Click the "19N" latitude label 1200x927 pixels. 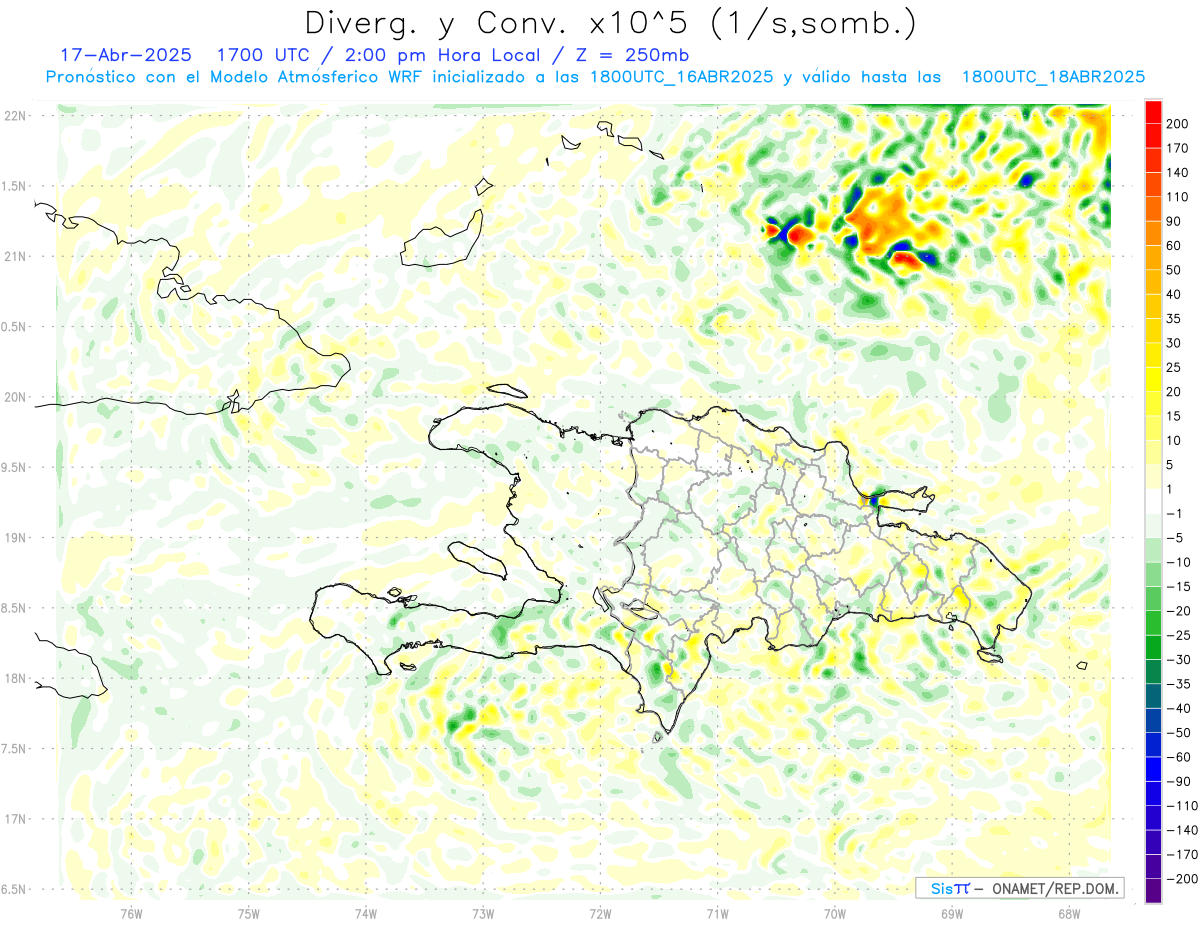16,538
